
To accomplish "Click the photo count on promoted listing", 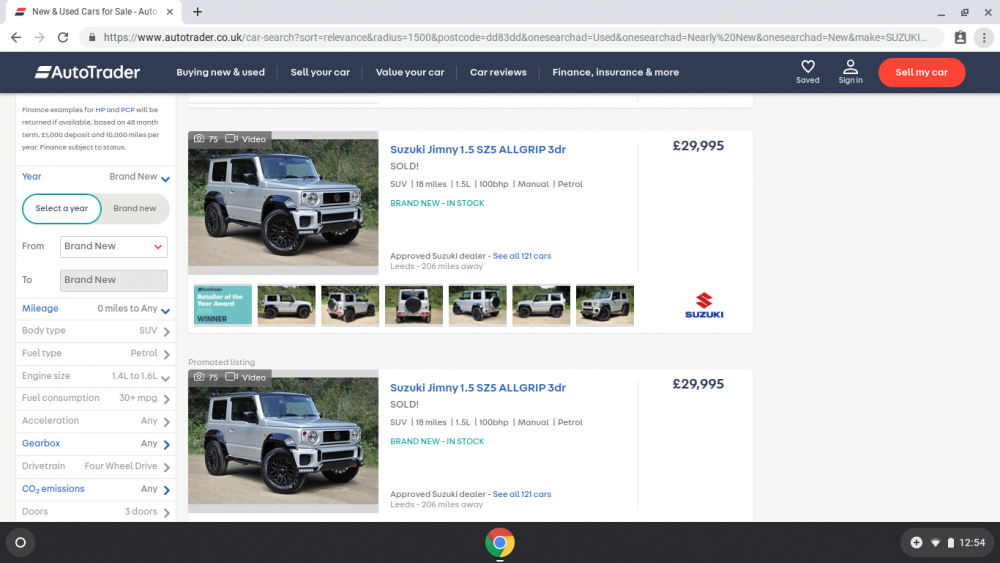I will pyautogui.click(x=205, y=377).
